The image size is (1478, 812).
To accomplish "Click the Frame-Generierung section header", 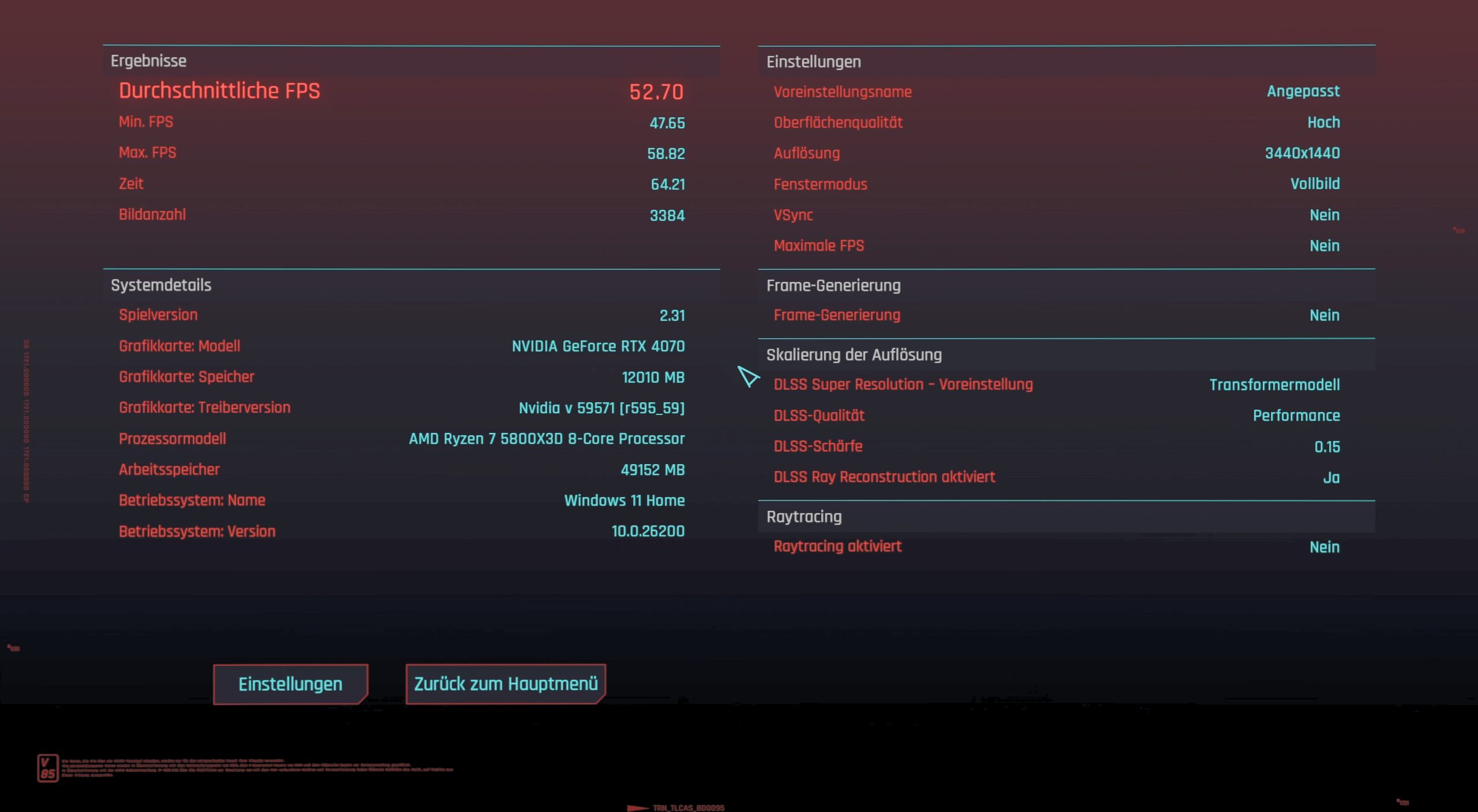I will [833, 286].
